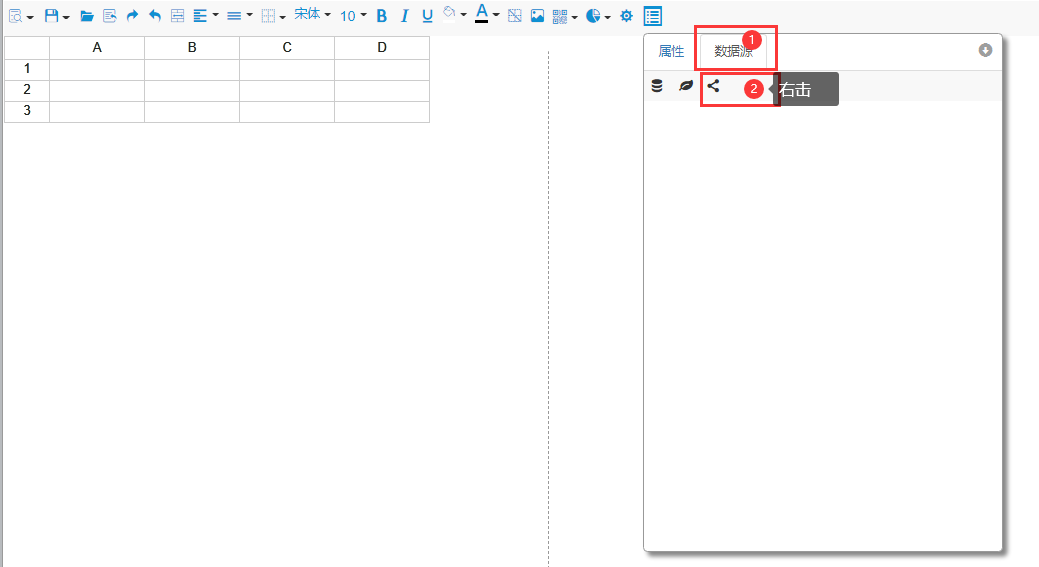Select row header 1
The width and height of the screenshot is (1039, 567).
[27, 70]
